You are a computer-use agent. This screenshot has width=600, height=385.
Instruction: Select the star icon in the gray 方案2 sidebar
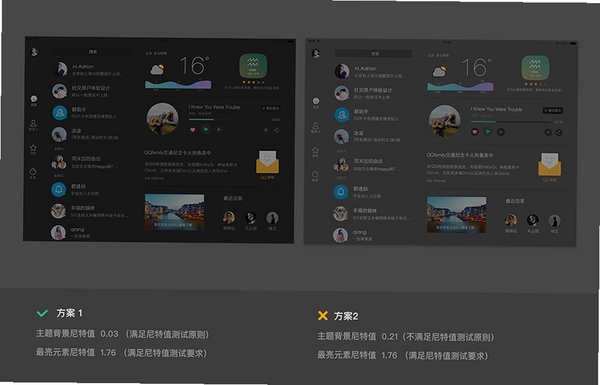click(x=315, y=150)
